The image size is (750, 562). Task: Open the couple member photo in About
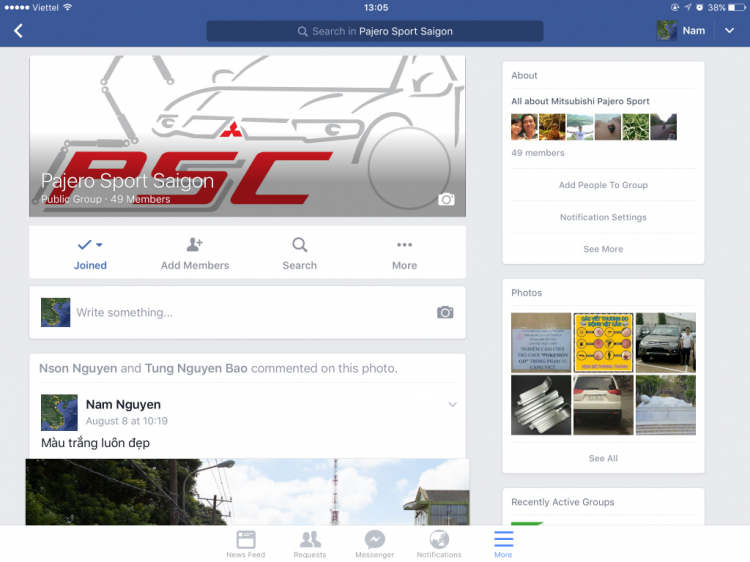click(524, 127)
